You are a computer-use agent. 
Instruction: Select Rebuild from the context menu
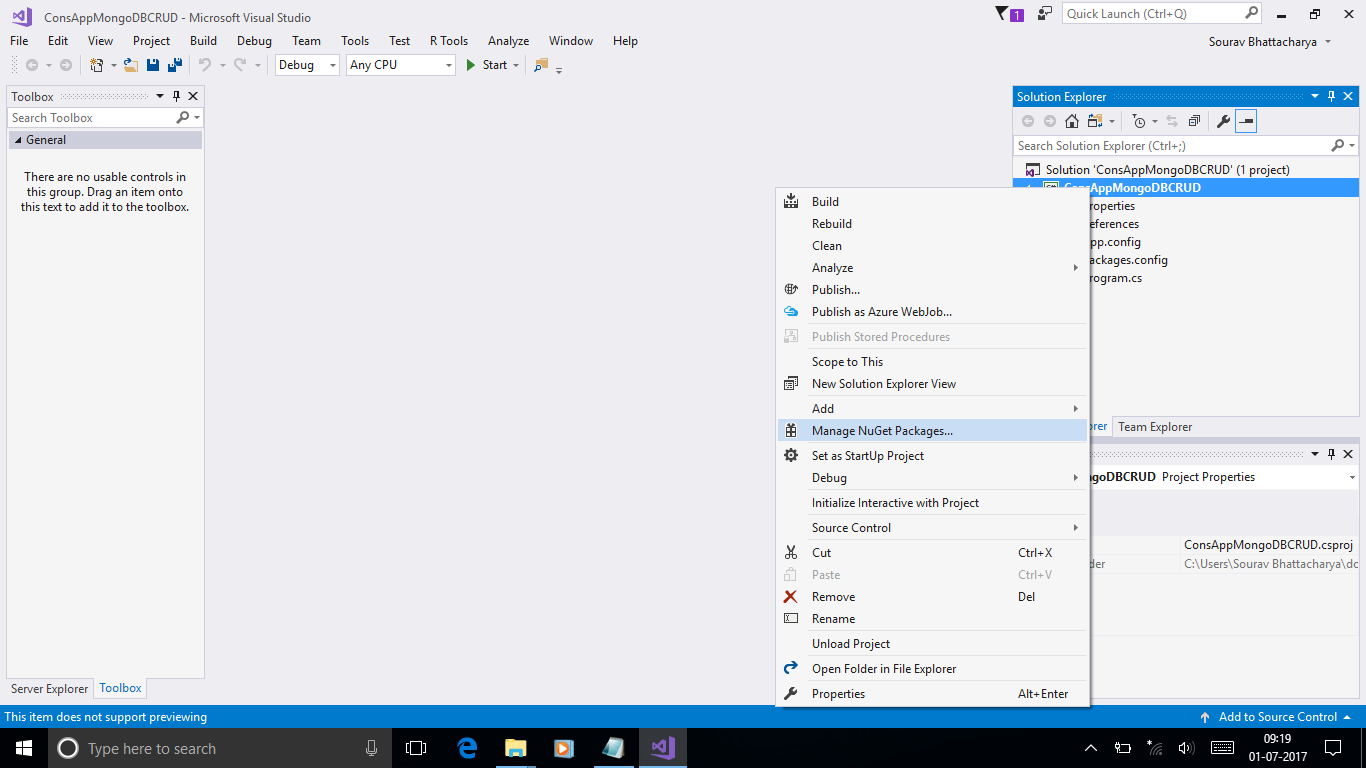933,223
